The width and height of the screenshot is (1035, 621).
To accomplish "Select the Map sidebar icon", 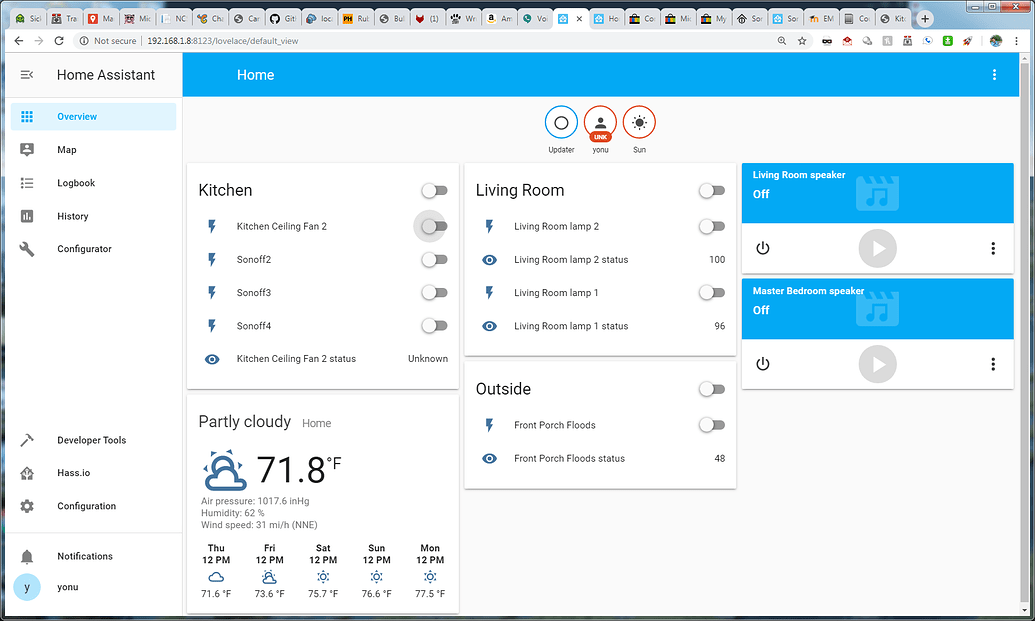I will pos(28,149).
